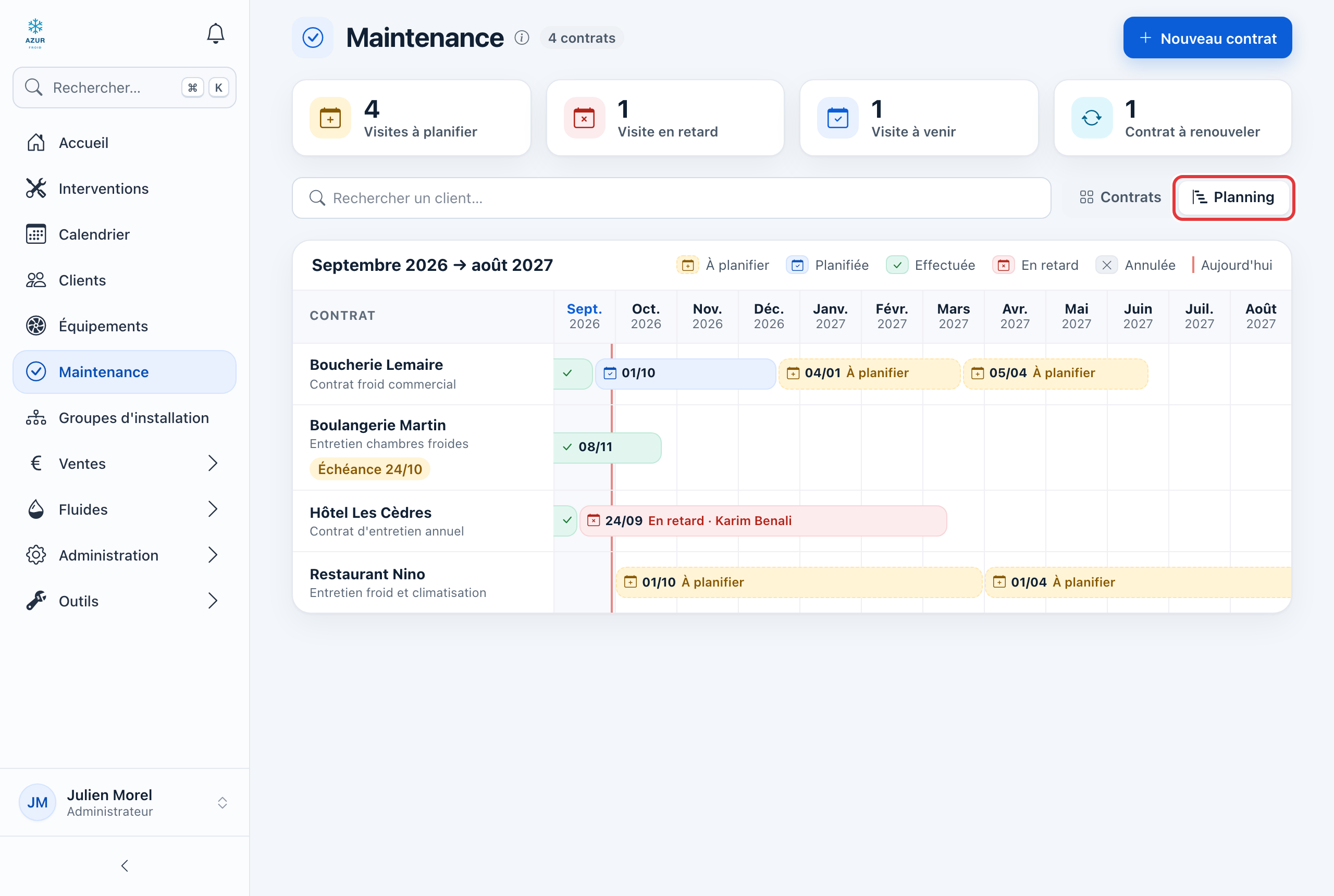Create a Nouveau contrat
Screen dimensions: 1334x896
click(x=1207, y=38)
